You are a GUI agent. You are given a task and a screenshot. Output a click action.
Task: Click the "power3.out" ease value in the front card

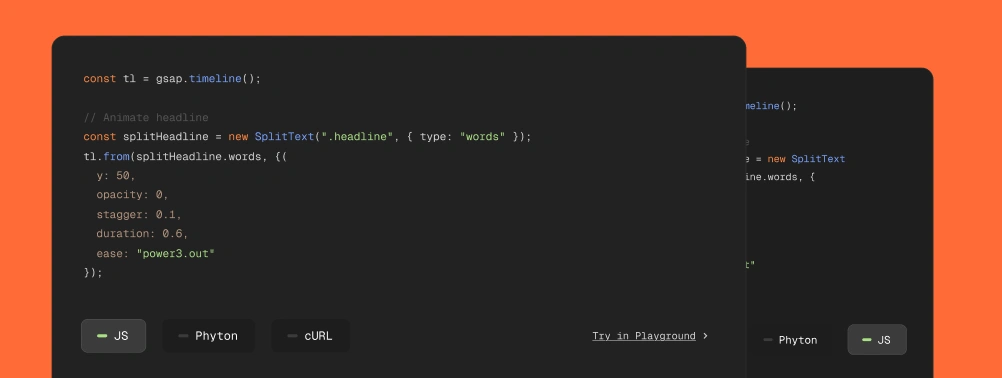coord(176,253)
